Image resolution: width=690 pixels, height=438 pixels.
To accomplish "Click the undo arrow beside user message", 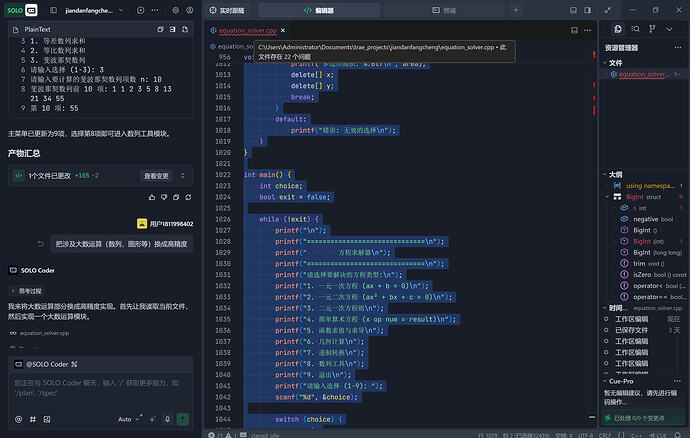I will point(40,244).
